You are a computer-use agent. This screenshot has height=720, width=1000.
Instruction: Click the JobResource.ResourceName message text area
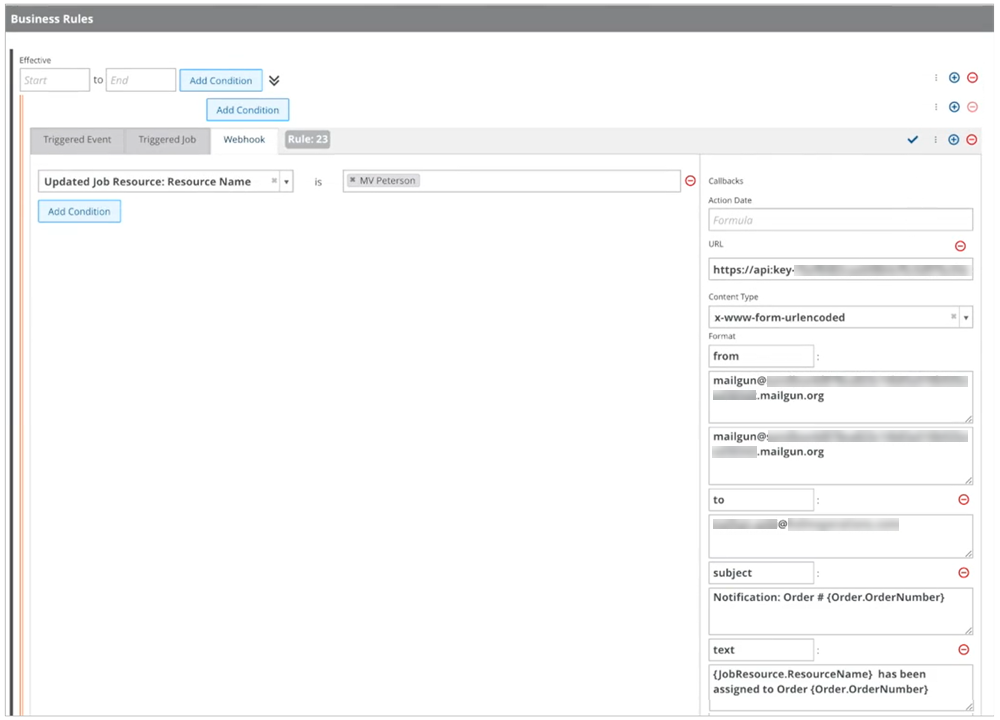841,687
